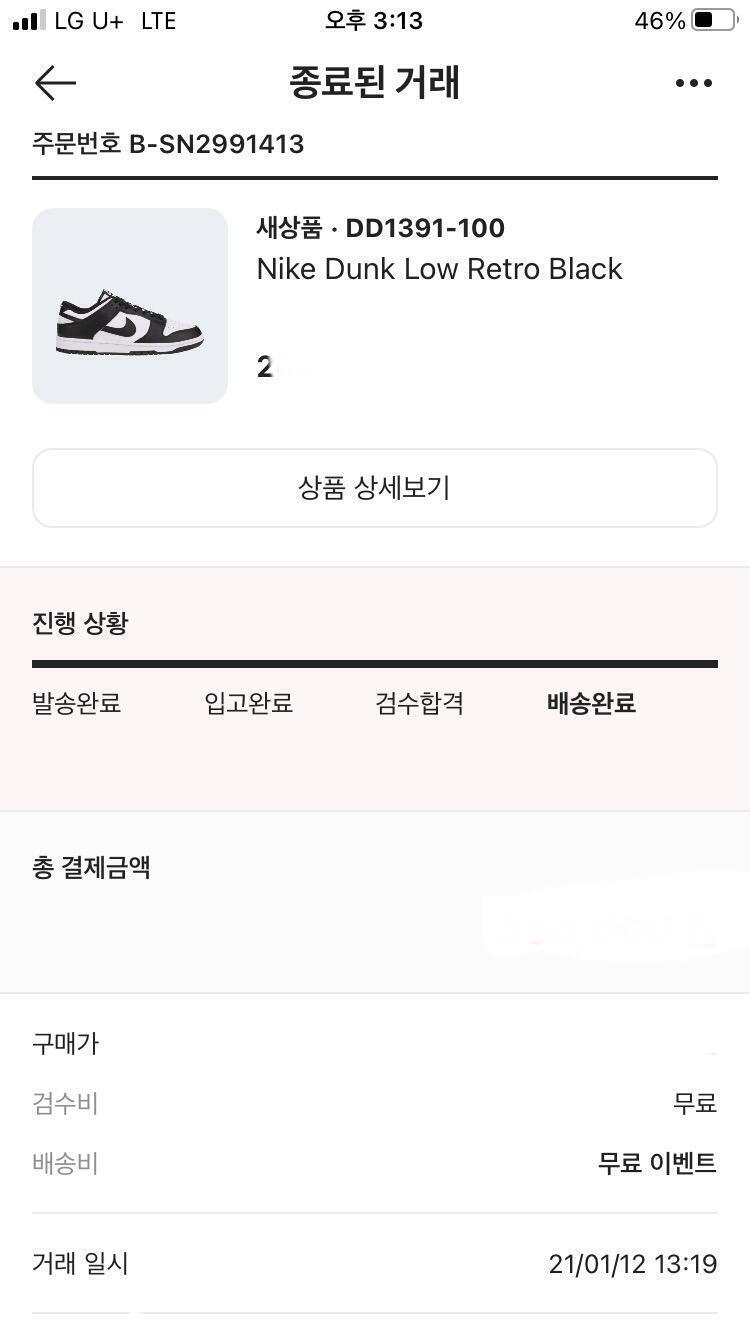Viewport: 750px width, 1334px height.
Task: Select the 발송완료 progress step
Action: 77,703
